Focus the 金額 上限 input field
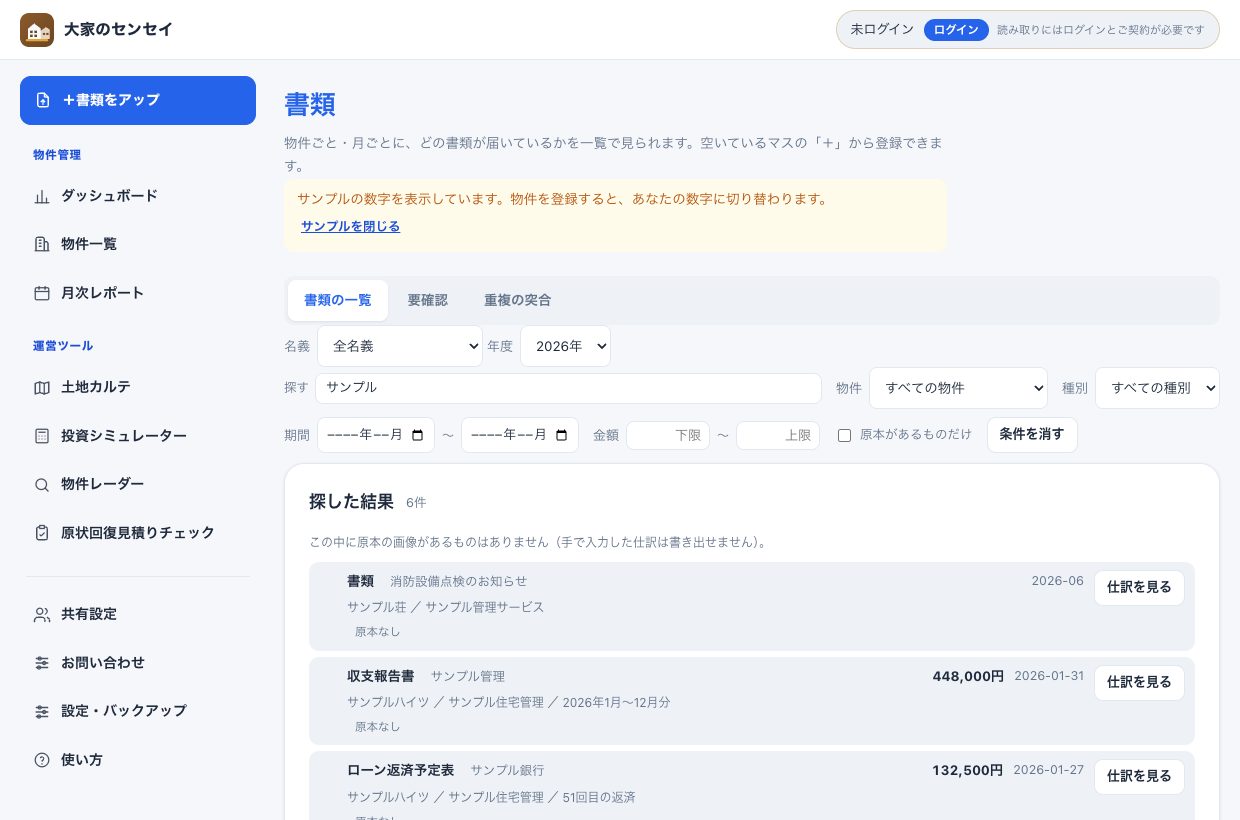Viewport: 1240px width, 820px height. click(778, 436)
